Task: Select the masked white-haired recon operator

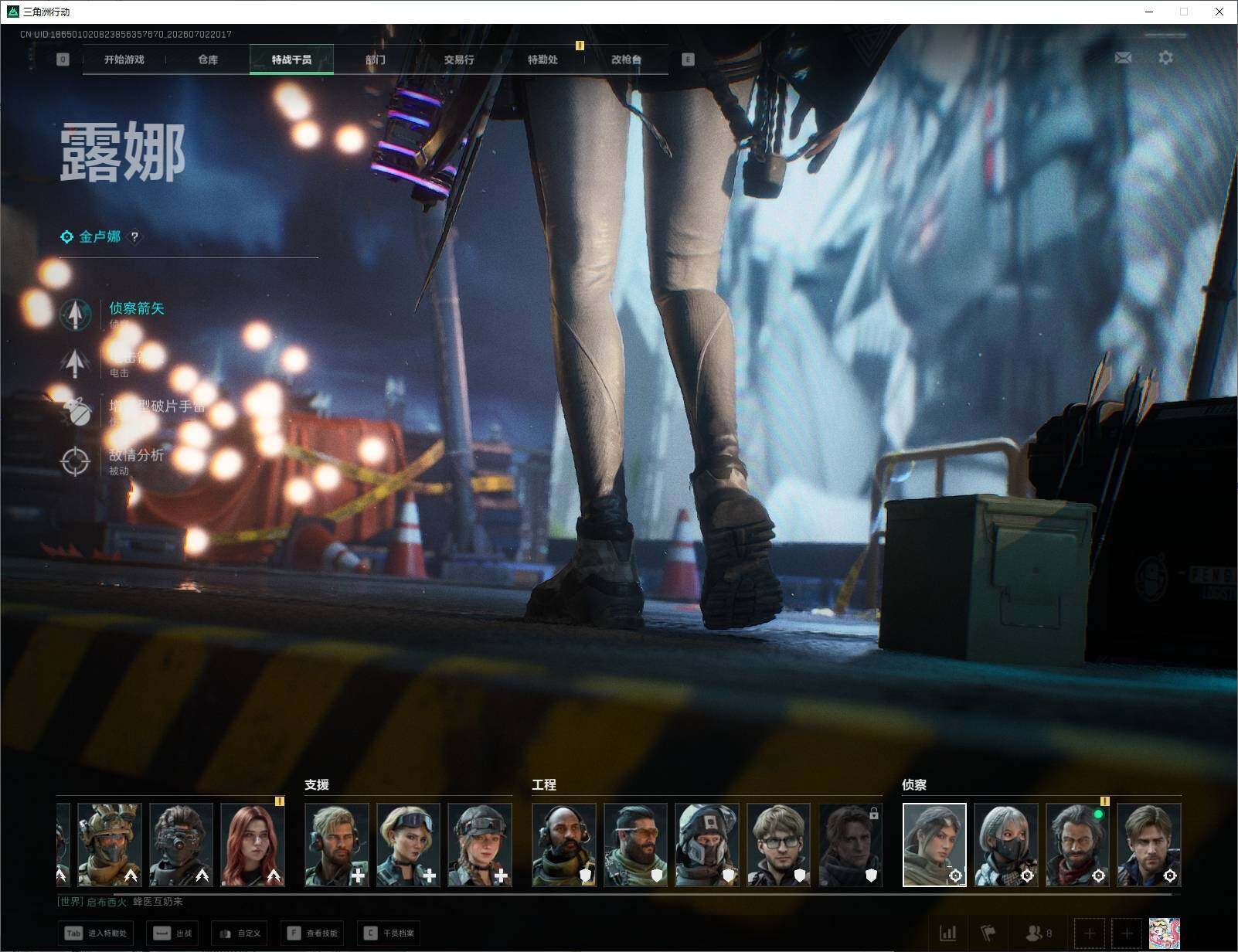Action: click(1005, 845)
